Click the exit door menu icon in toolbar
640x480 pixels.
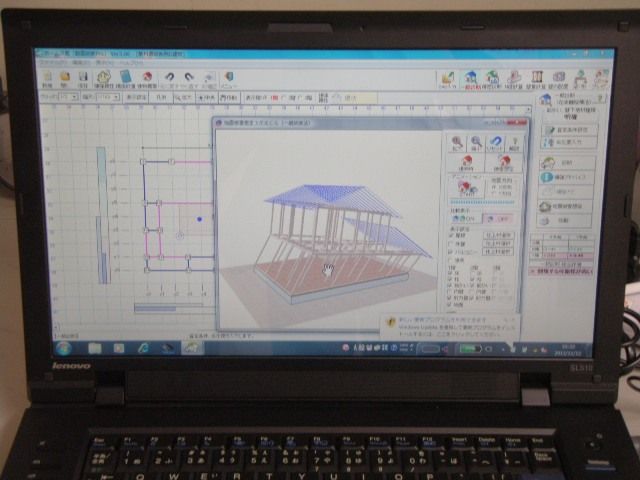(229, 79)
